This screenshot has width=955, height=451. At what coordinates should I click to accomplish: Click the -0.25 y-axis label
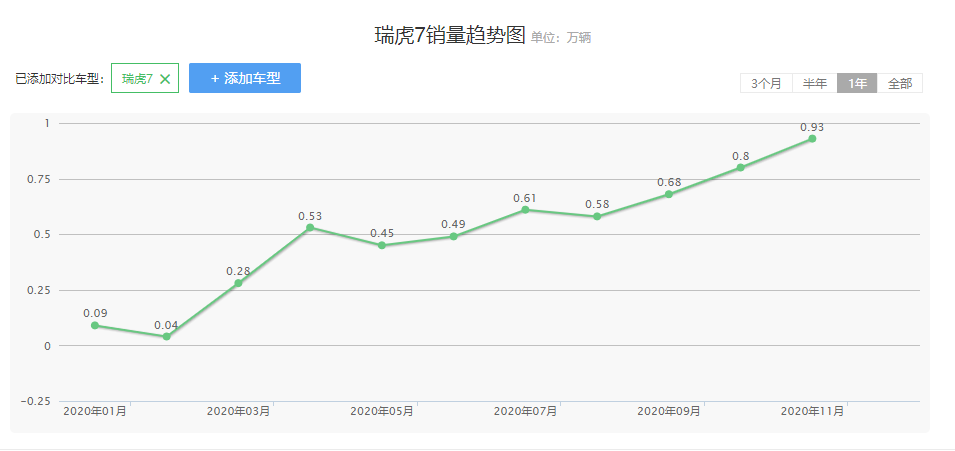(x=36, y=401)
